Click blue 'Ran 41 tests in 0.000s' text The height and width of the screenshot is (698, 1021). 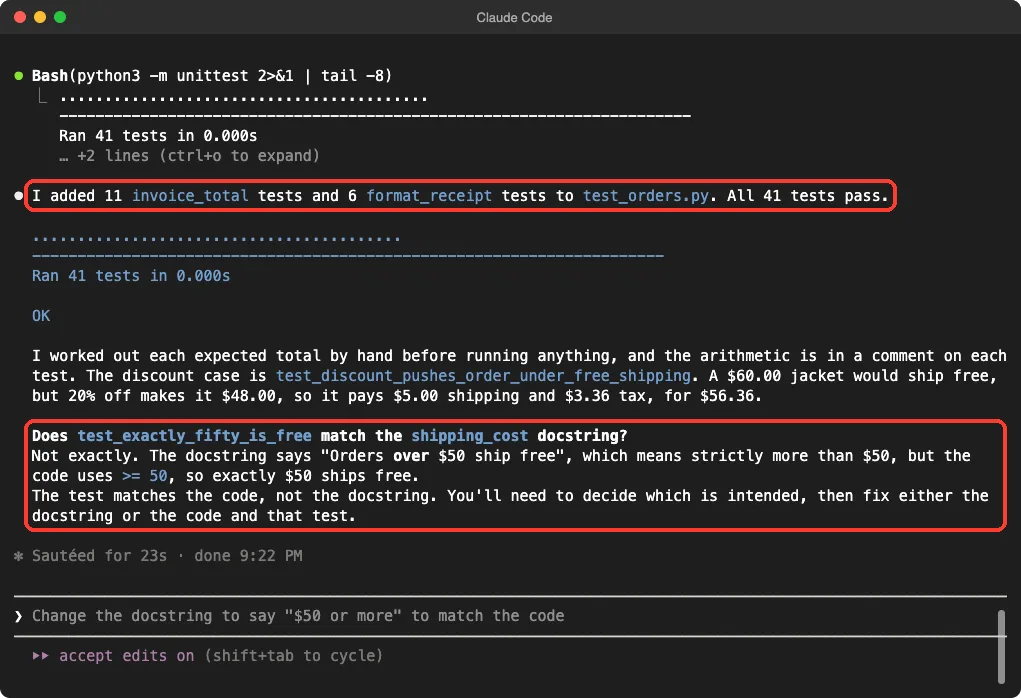131,276
